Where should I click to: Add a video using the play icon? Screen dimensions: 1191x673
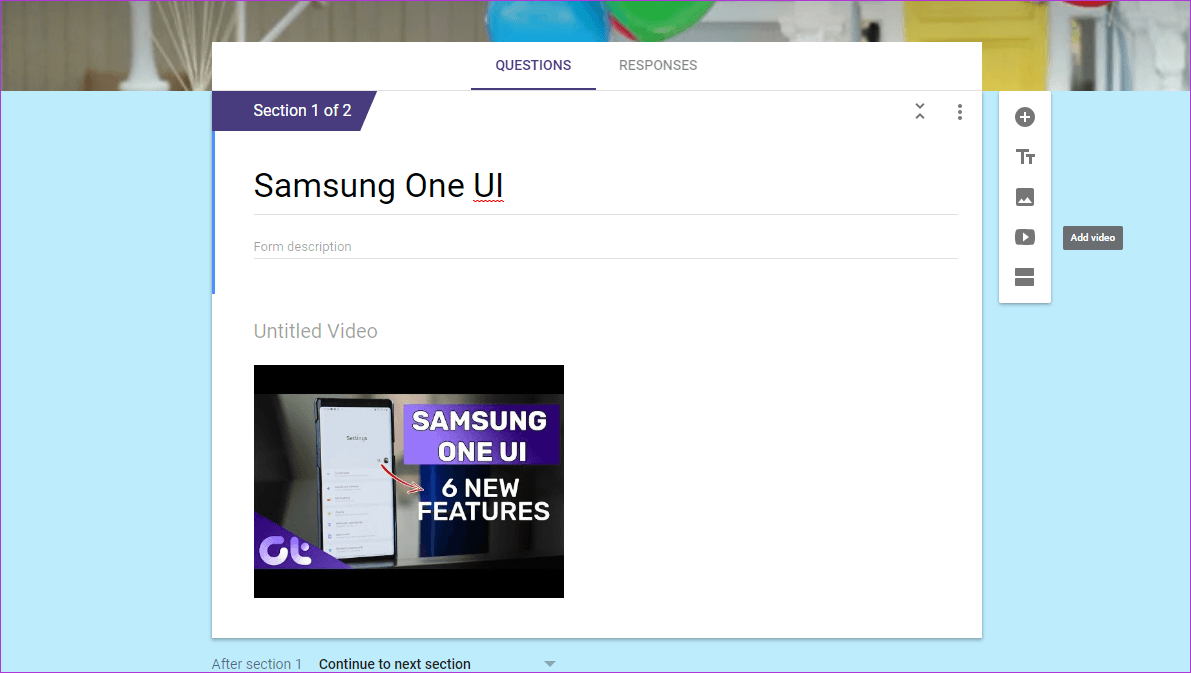(x=1025, y=237)
